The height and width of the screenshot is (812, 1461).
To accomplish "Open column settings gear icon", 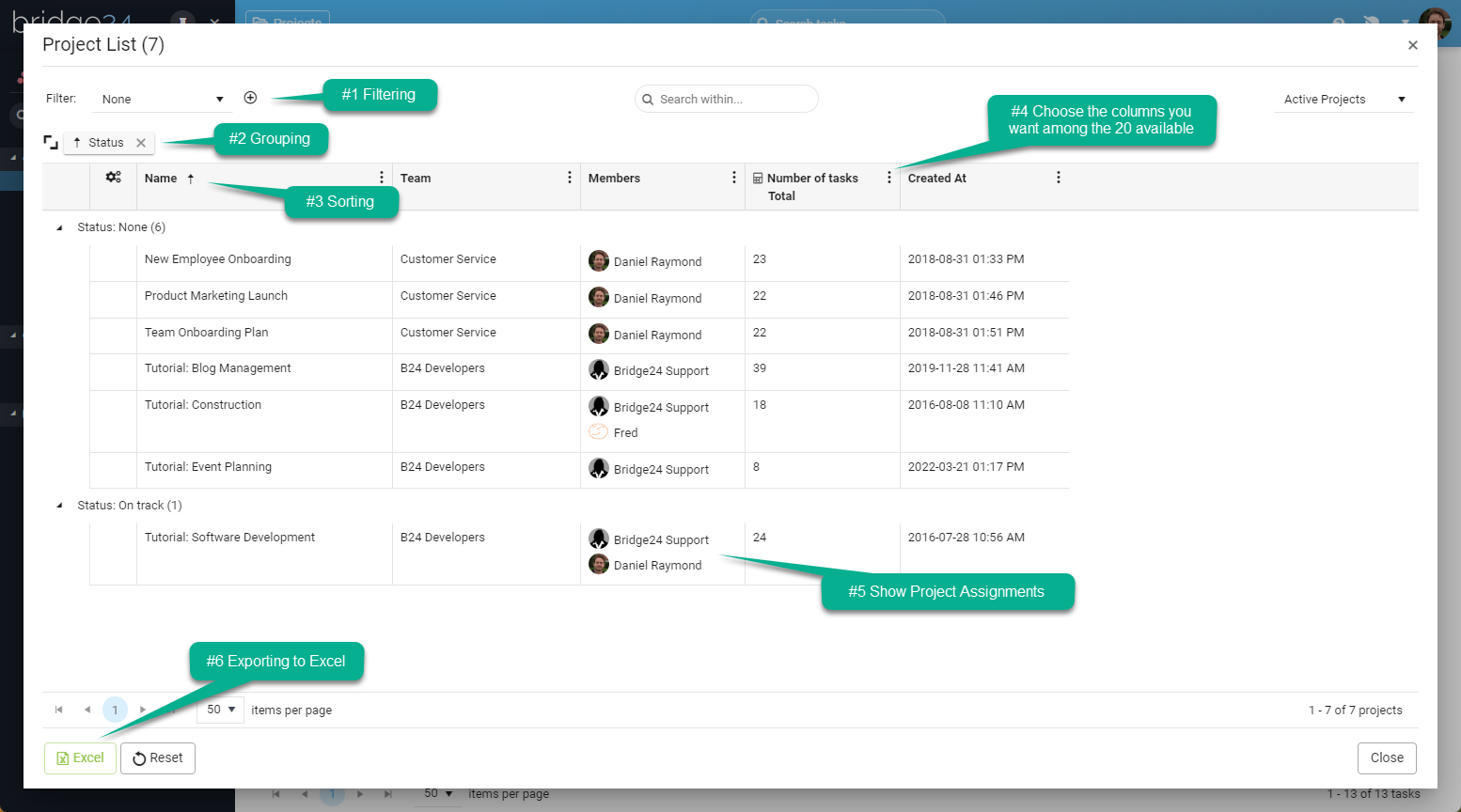I will coord(113,177).
